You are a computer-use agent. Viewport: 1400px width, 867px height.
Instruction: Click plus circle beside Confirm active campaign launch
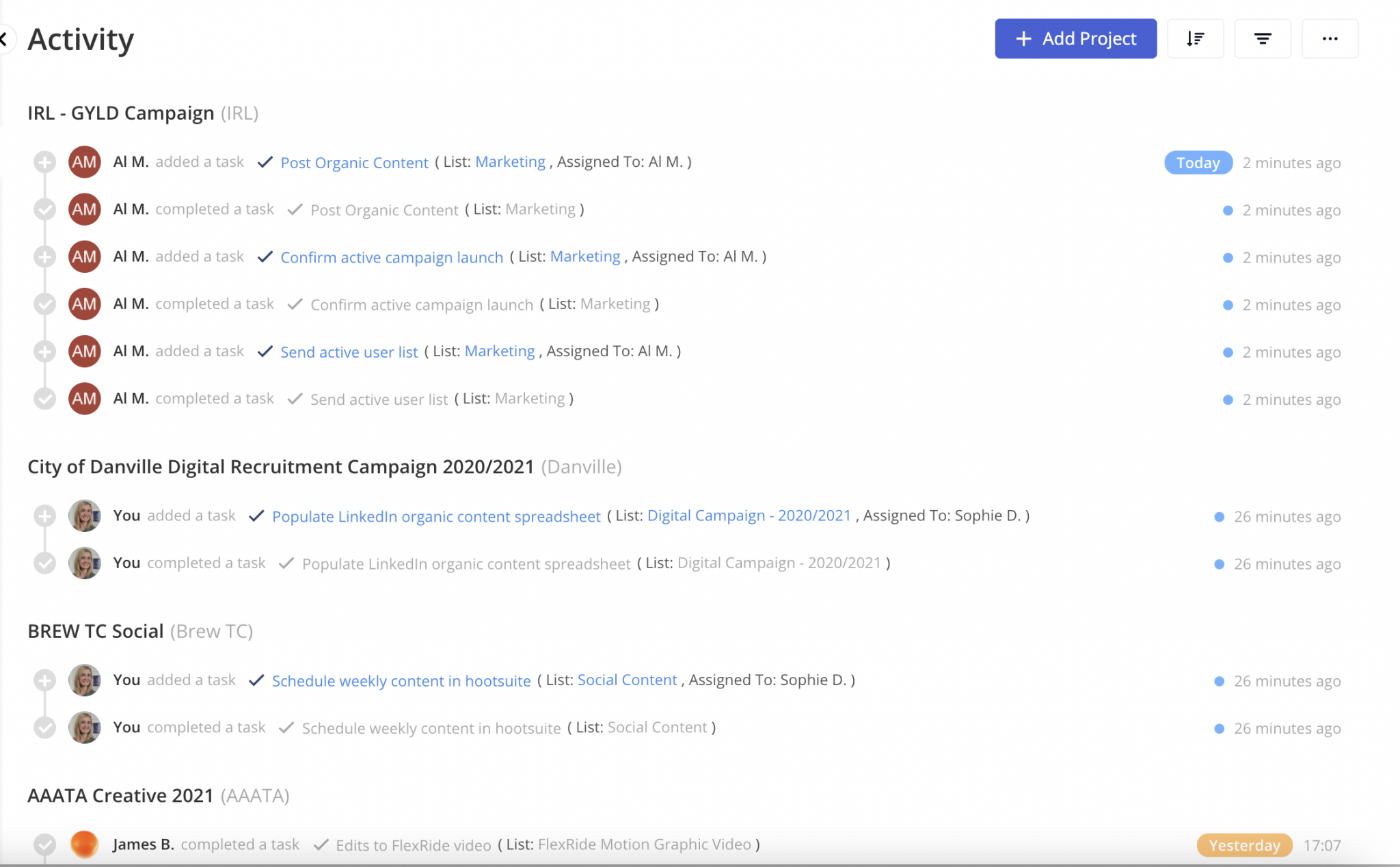pos(45,256)
